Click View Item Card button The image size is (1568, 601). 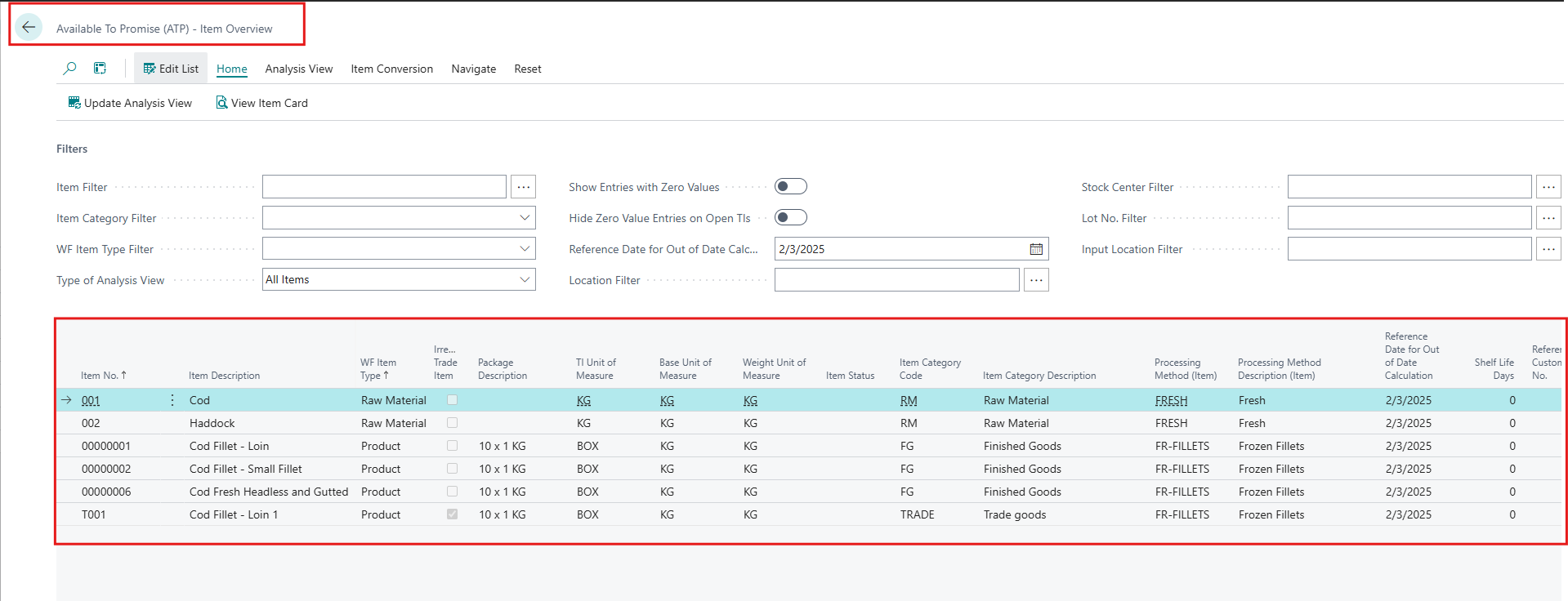261,103
